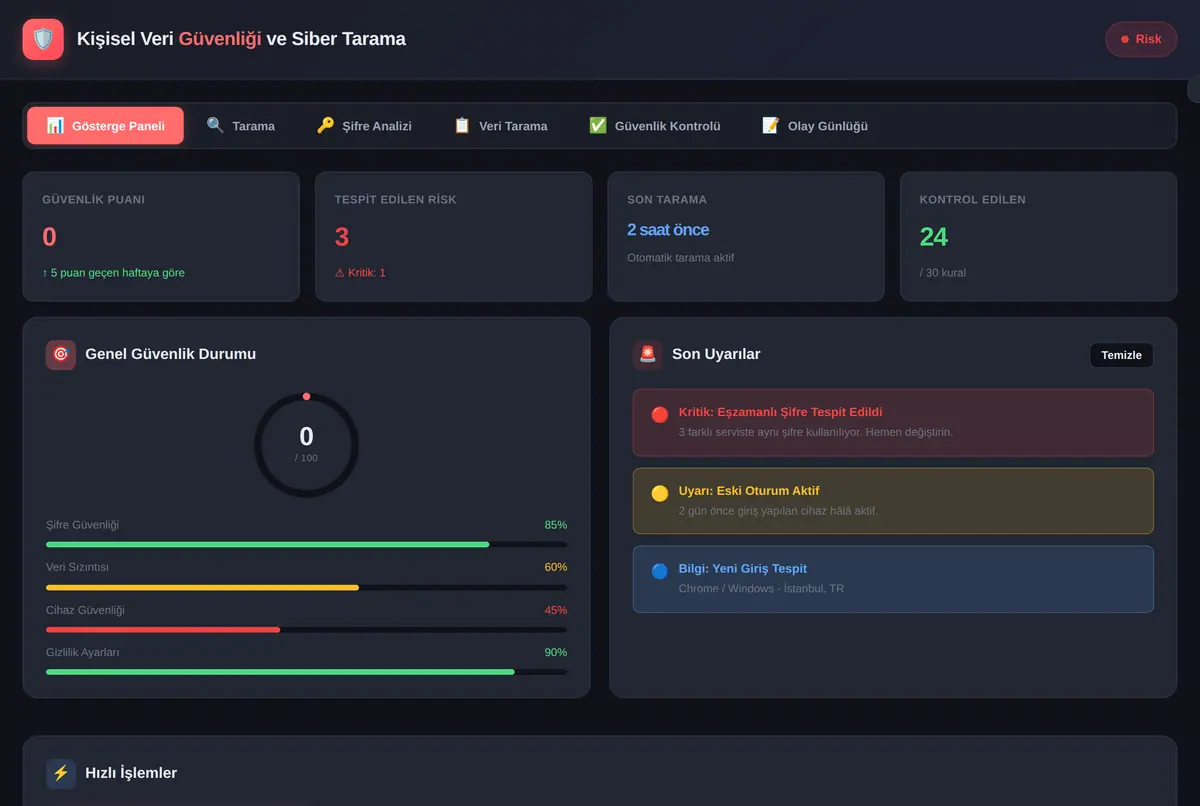The height and width of the screenshot is (806, 1200).
Task: Open the Tespit Edilen Risk card
Action: tap(453, 237)
